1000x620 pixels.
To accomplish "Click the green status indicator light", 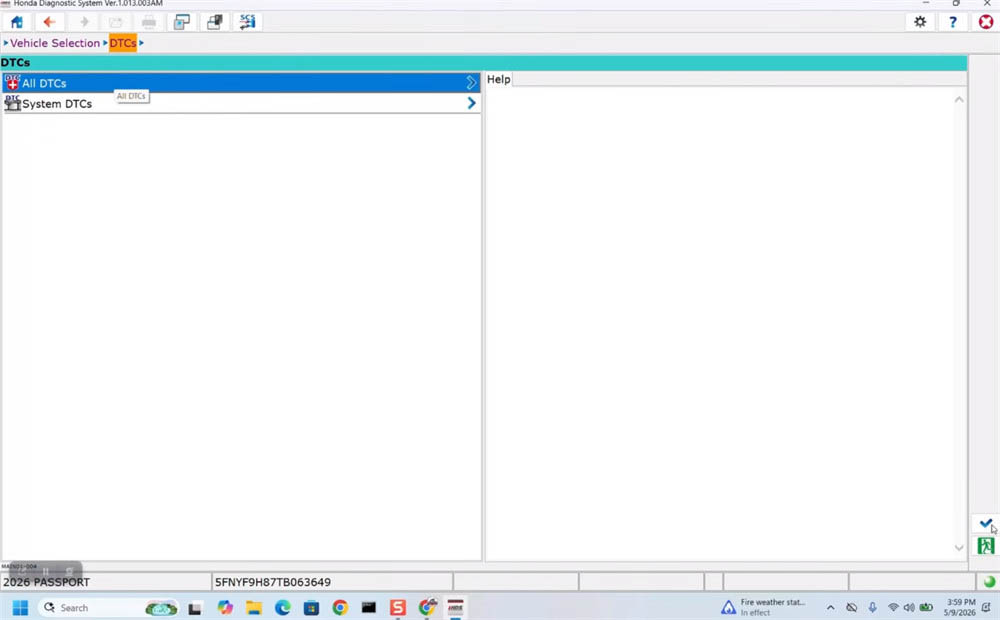I will click(x=989, y=582).
